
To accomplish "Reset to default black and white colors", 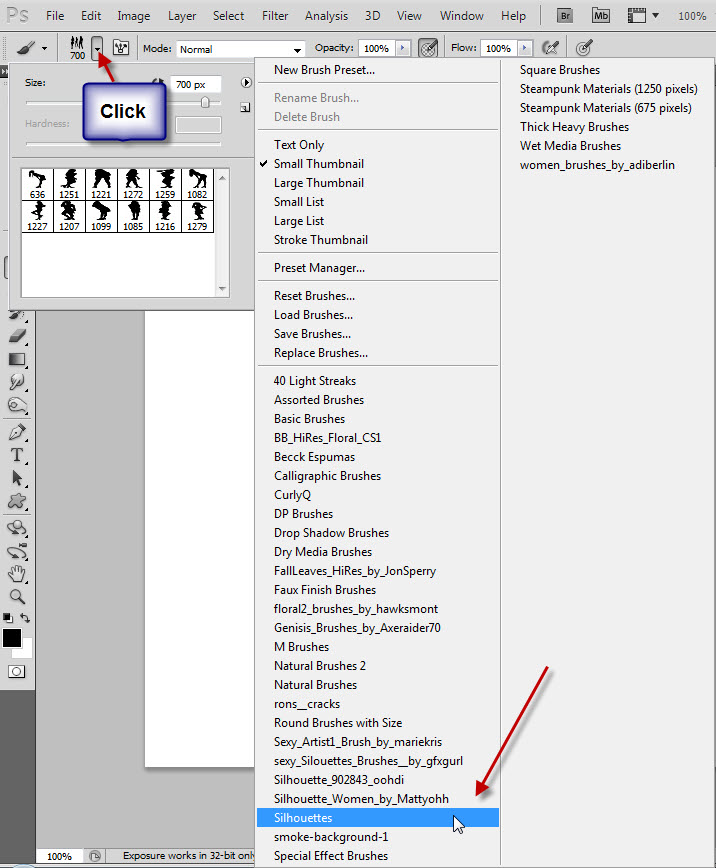I will (x=8, y=618).
